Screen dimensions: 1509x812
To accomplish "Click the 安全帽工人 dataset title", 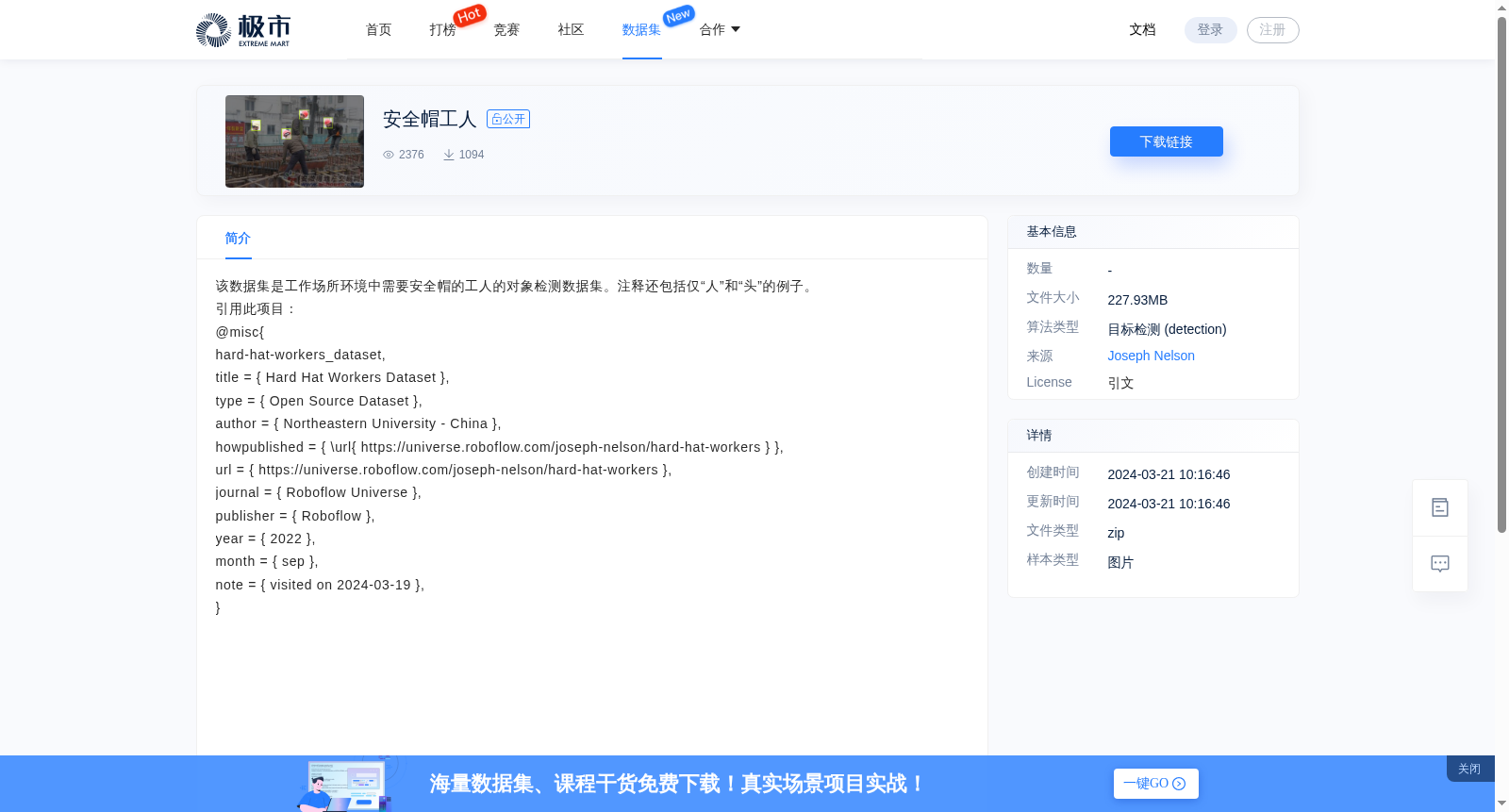I will point(430,119).
